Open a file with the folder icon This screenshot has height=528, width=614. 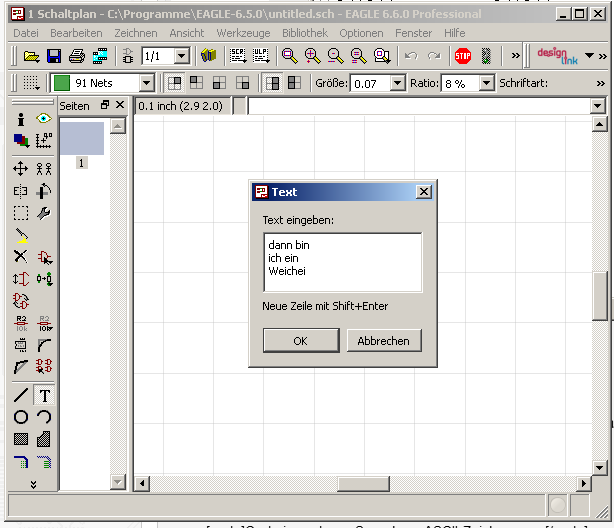31,56
